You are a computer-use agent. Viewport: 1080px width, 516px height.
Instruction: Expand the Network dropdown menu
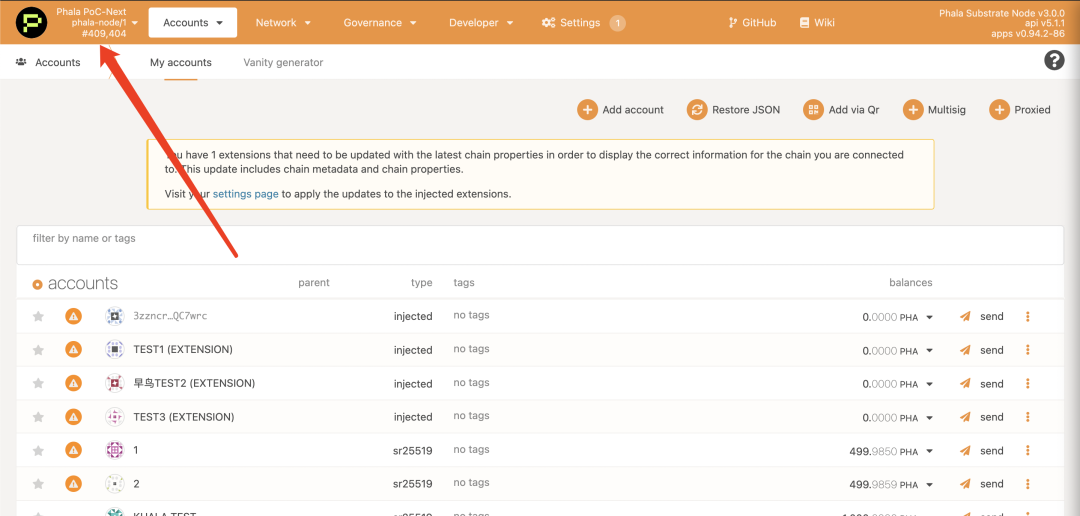pos(283,22)
